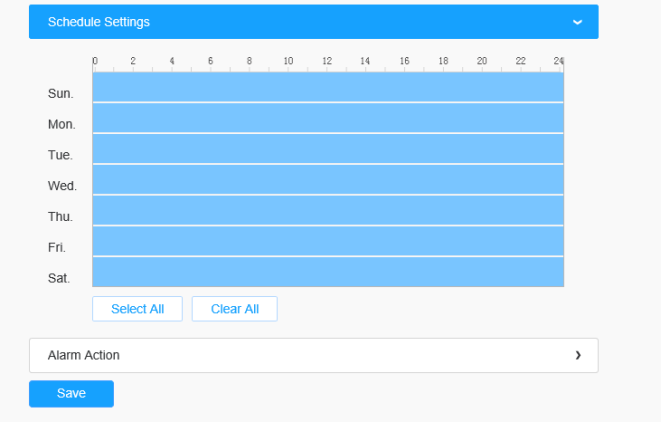Click the 18 hour mark on ruler

443,62
